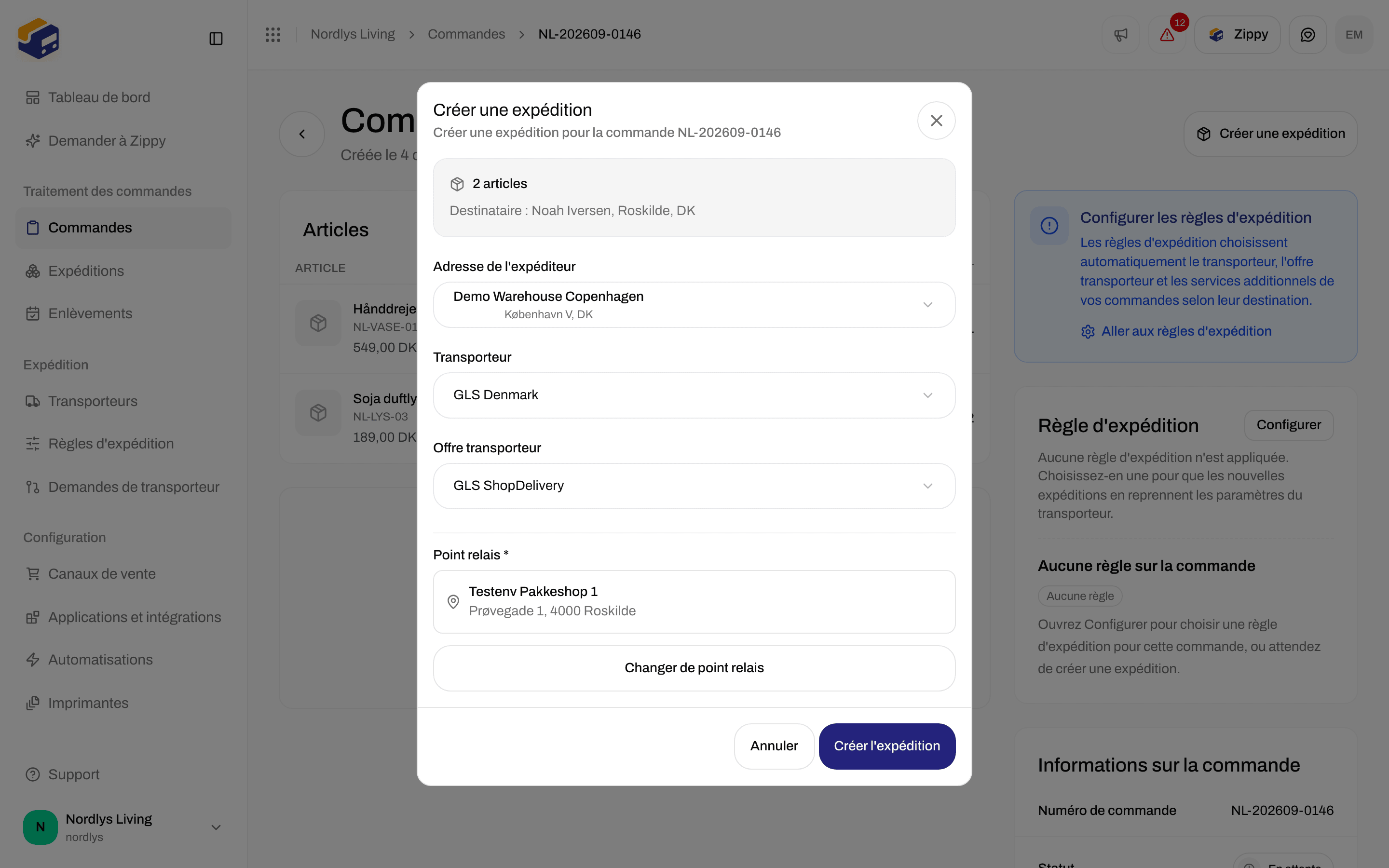This screenshot has width=1389, height=868.
Task: Open the announcements megaphone icon
Action: [1120, 34]
